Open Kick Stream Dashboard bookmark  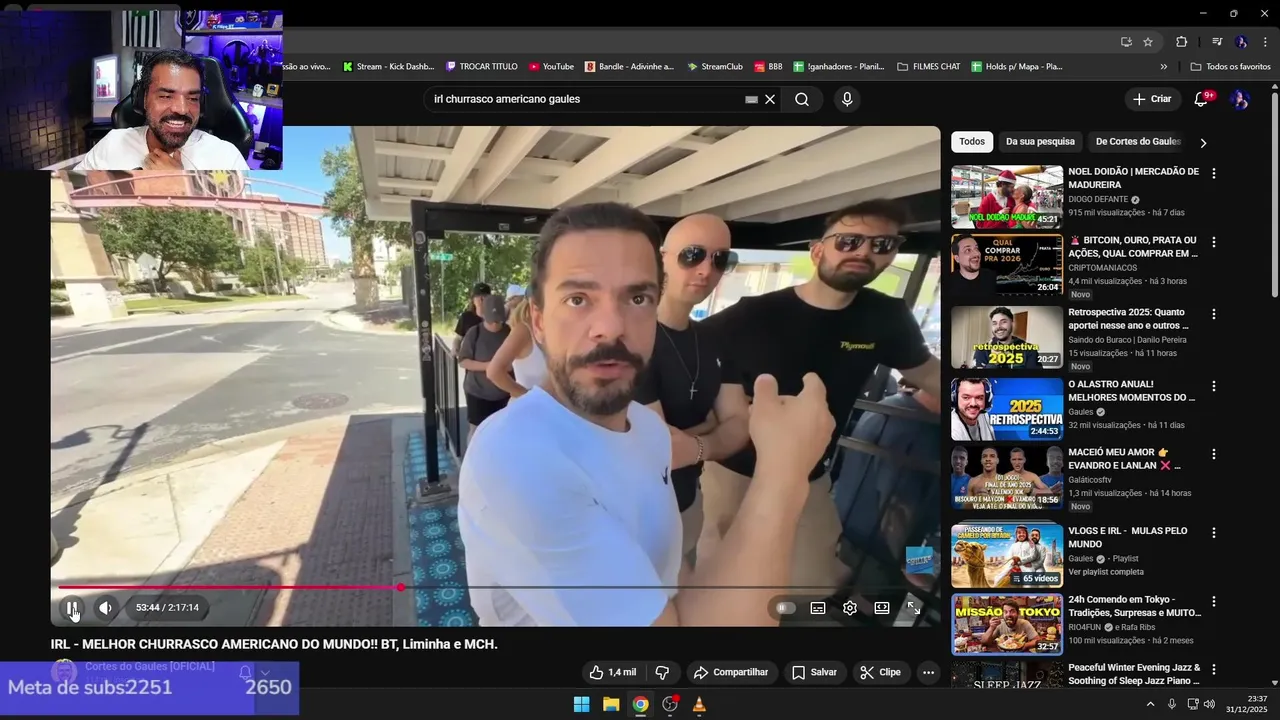(x=388, y=67)
